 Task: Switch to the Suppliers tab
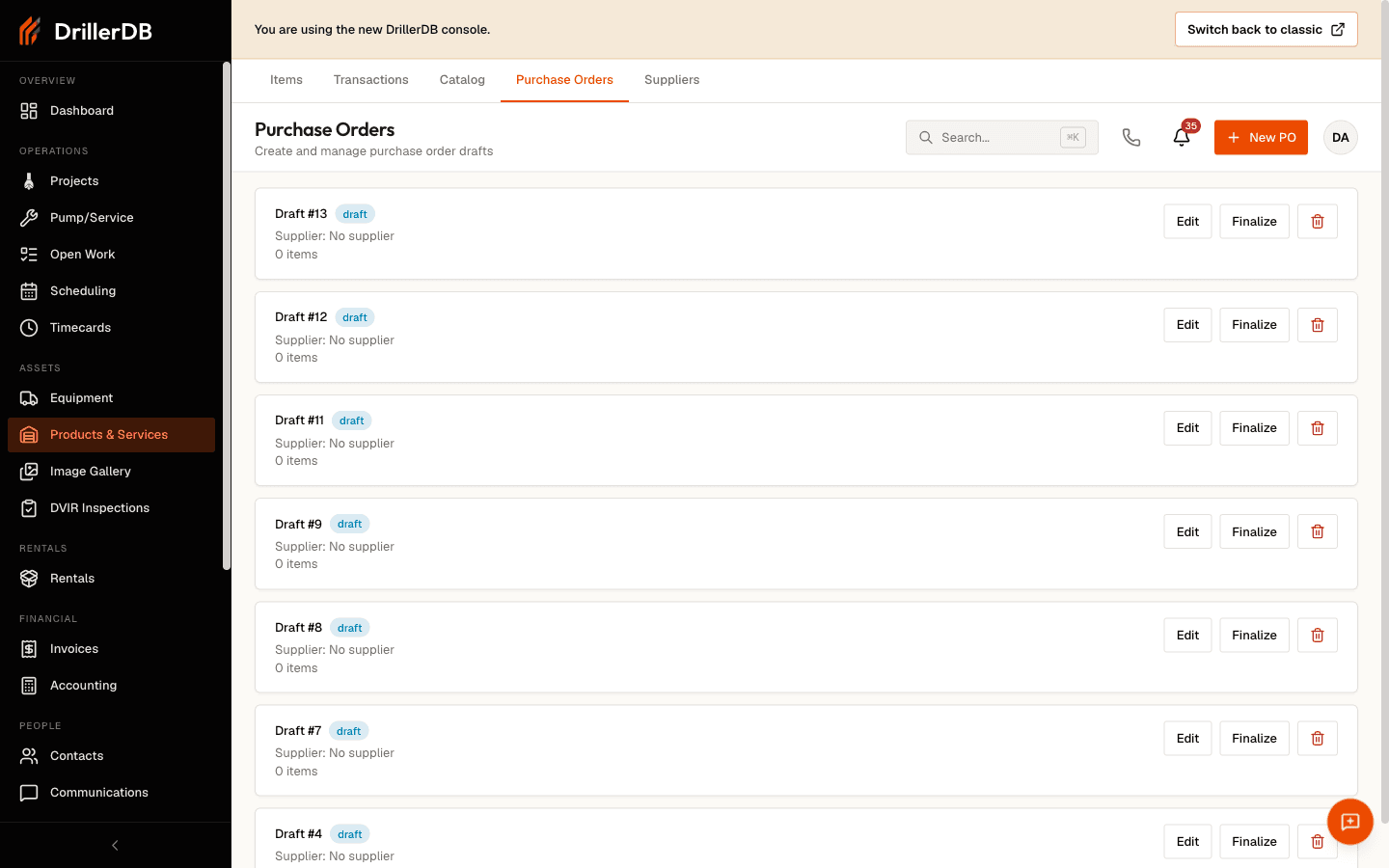[672, 80]
